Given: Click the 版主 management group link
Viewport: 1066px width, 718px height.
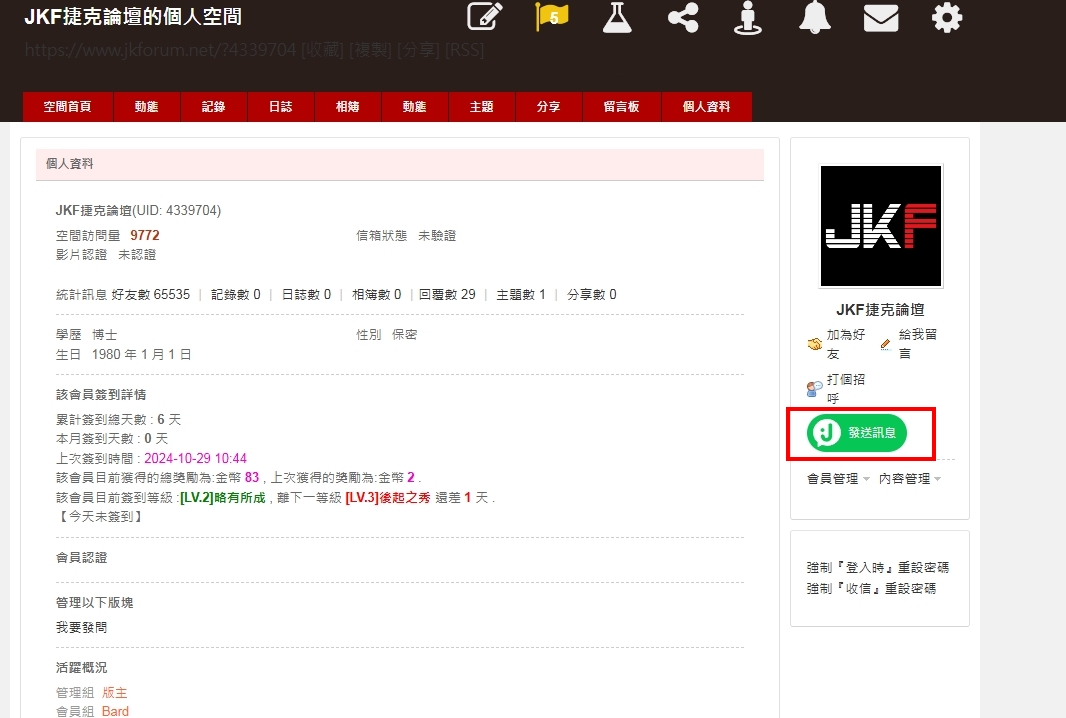Looking at the screenshot, I should [x=114, y=693].
